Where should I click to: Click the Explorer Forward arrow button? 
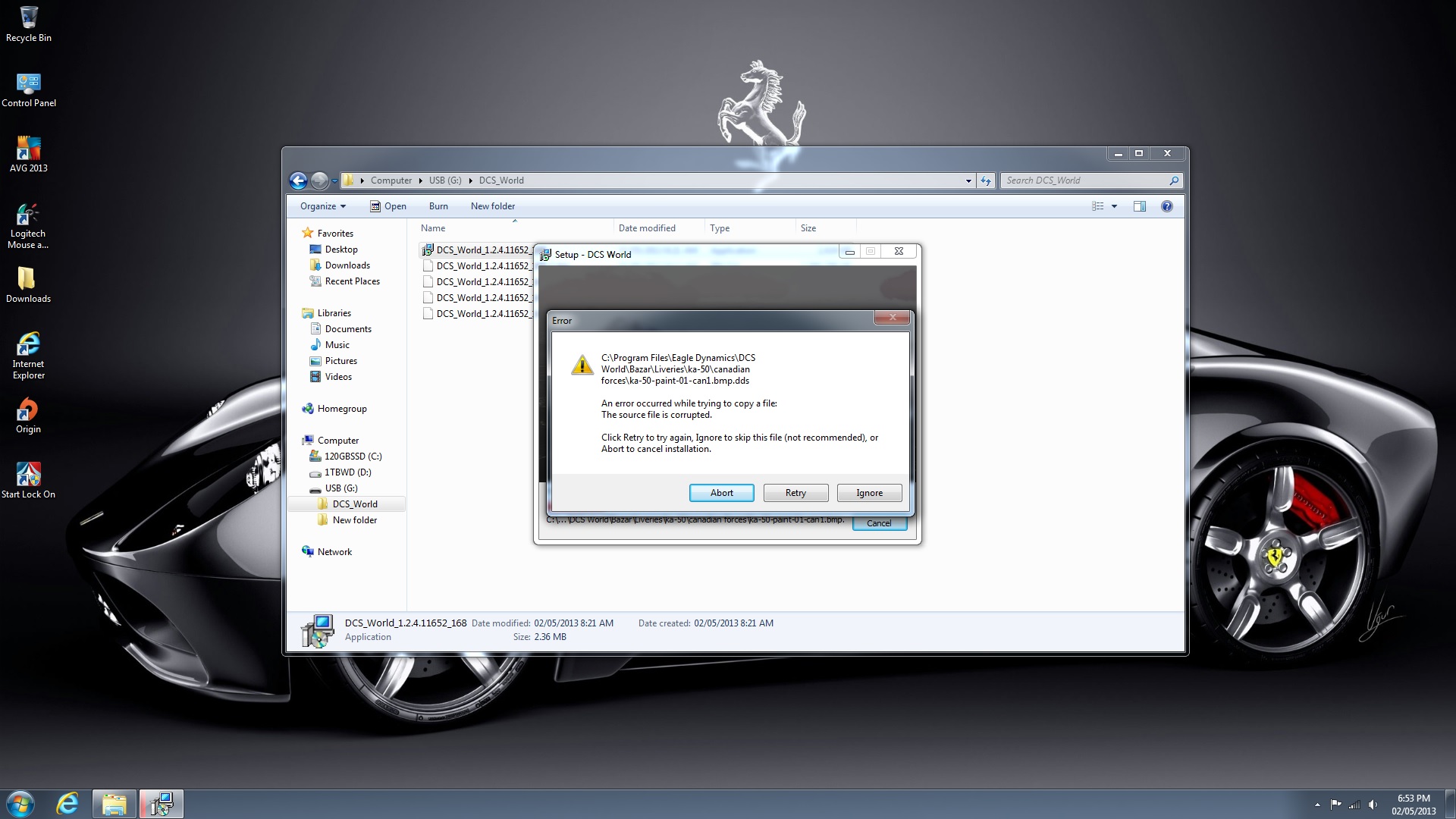point(319,180)
